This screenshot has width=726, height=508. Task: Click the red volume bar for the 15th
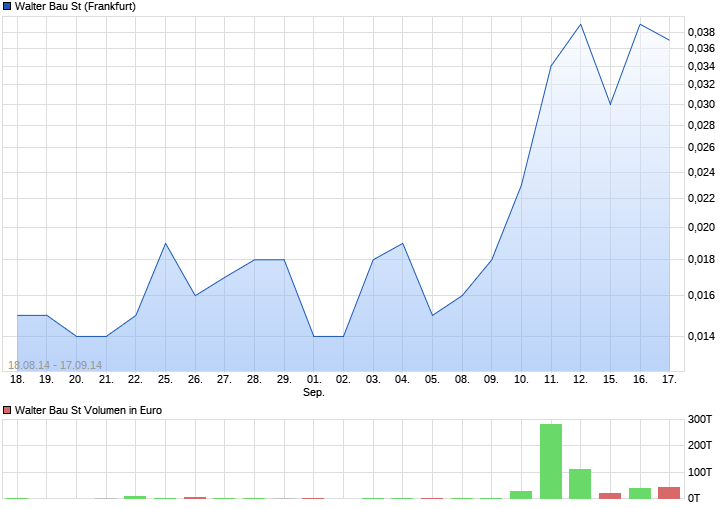tap(610, 496)
